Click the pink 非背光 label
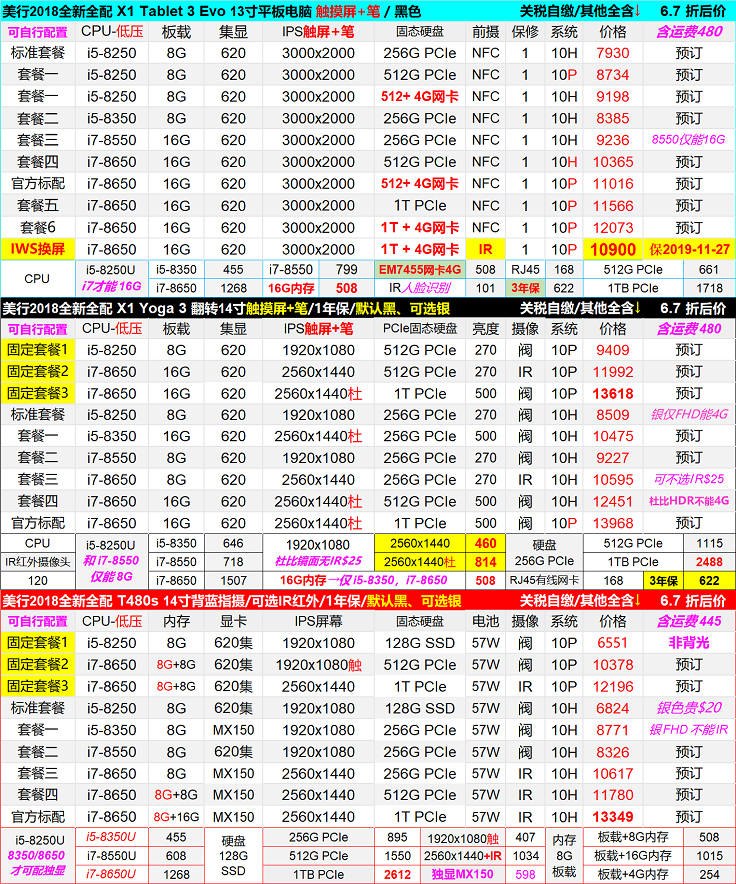Viewport: 736px width, 884px height. (688, 643)
